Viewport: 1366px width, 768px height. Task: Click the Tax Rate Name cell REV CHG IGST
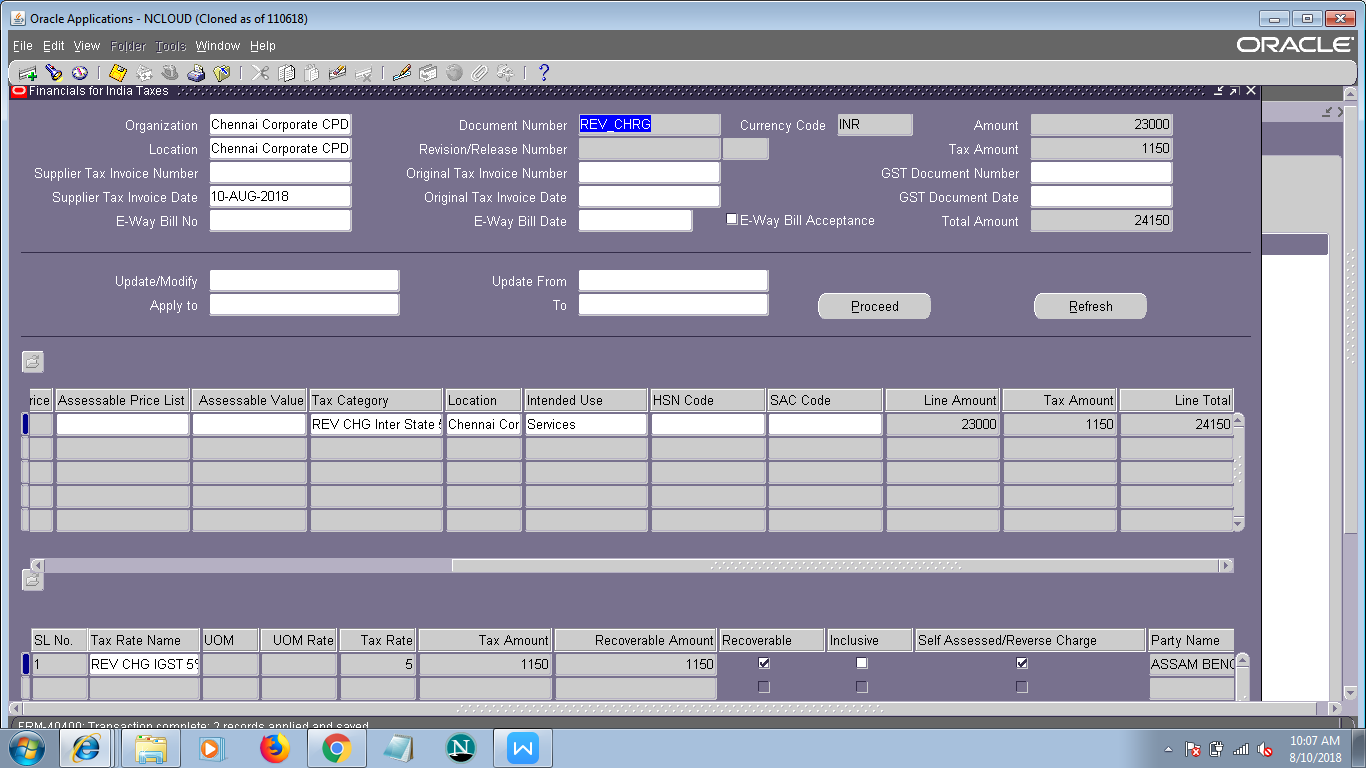(x=145, y=664)
